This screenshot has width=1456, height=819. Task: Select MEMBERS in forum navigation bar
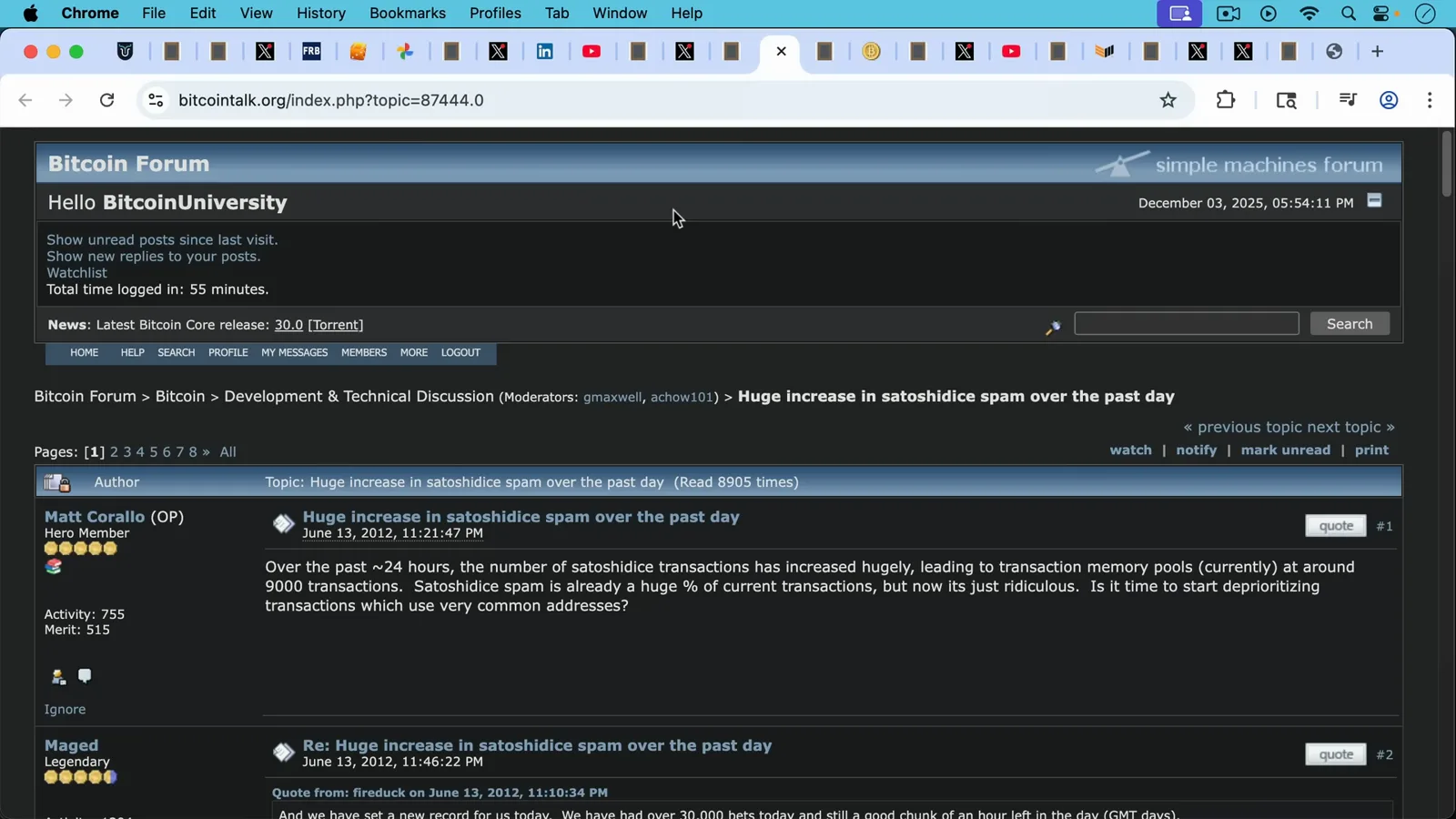pyautogui.click(x=364, y=353)
